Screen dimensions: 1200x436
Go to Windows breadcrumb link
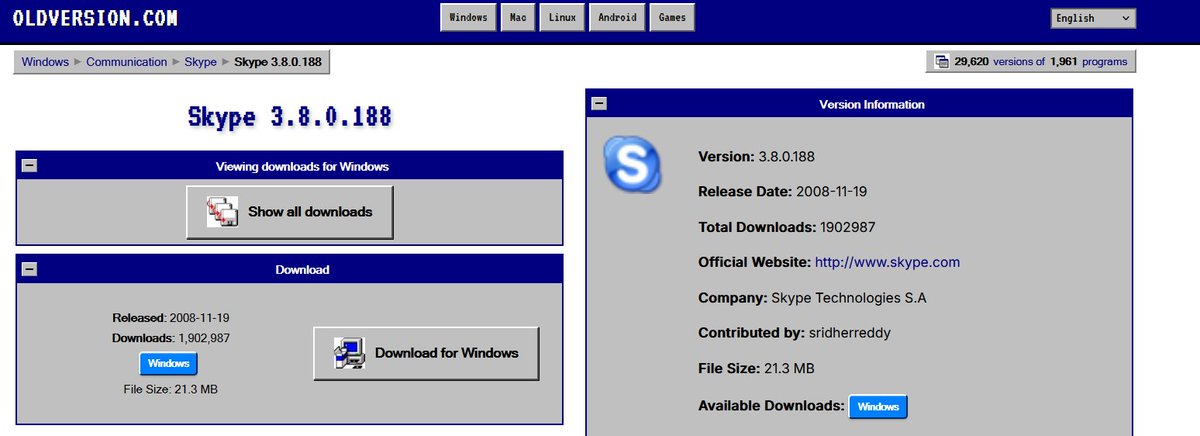[45, 62]
